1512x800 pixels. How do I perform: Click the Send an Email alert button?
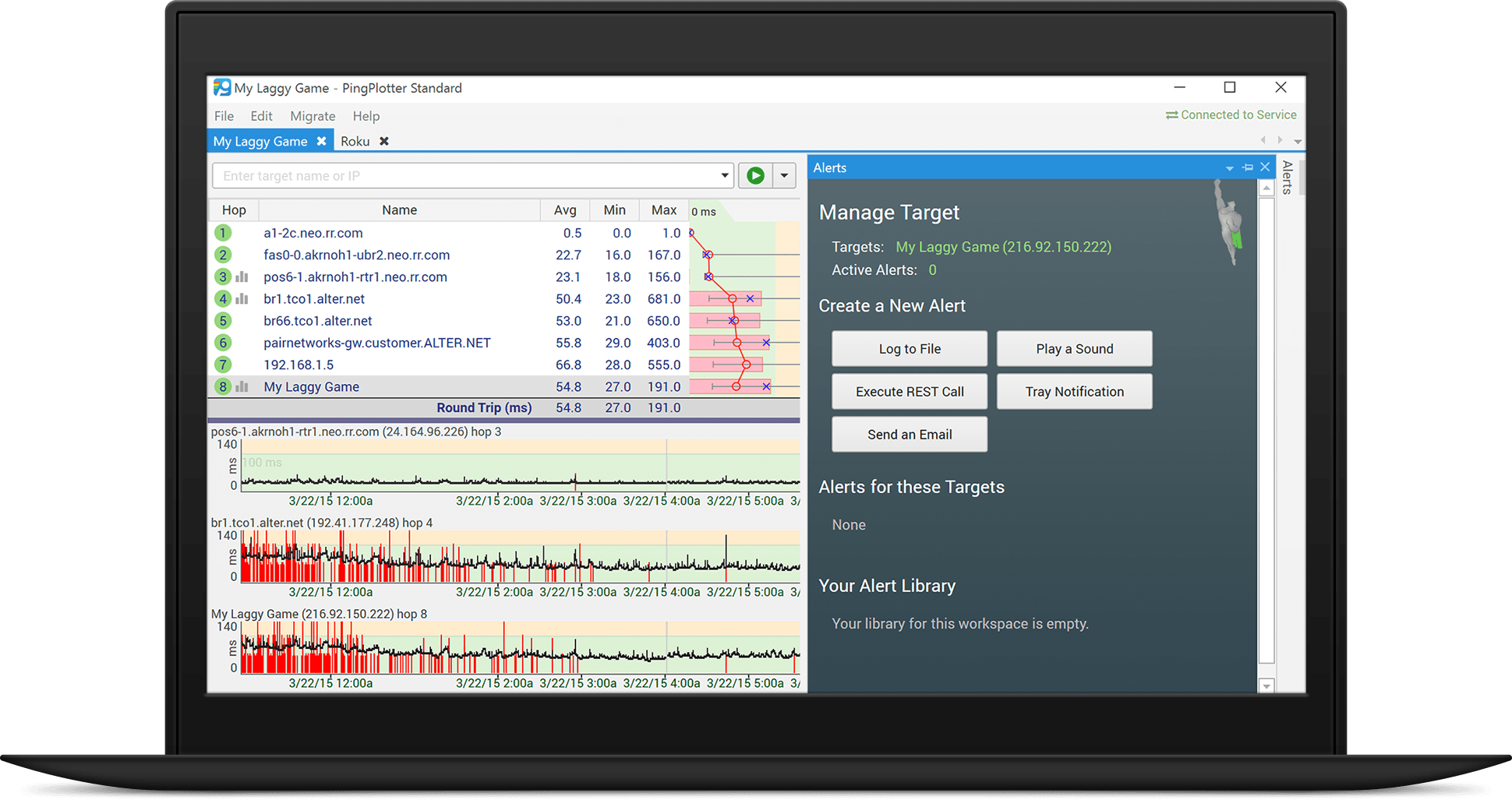click(x=909, y=434)
